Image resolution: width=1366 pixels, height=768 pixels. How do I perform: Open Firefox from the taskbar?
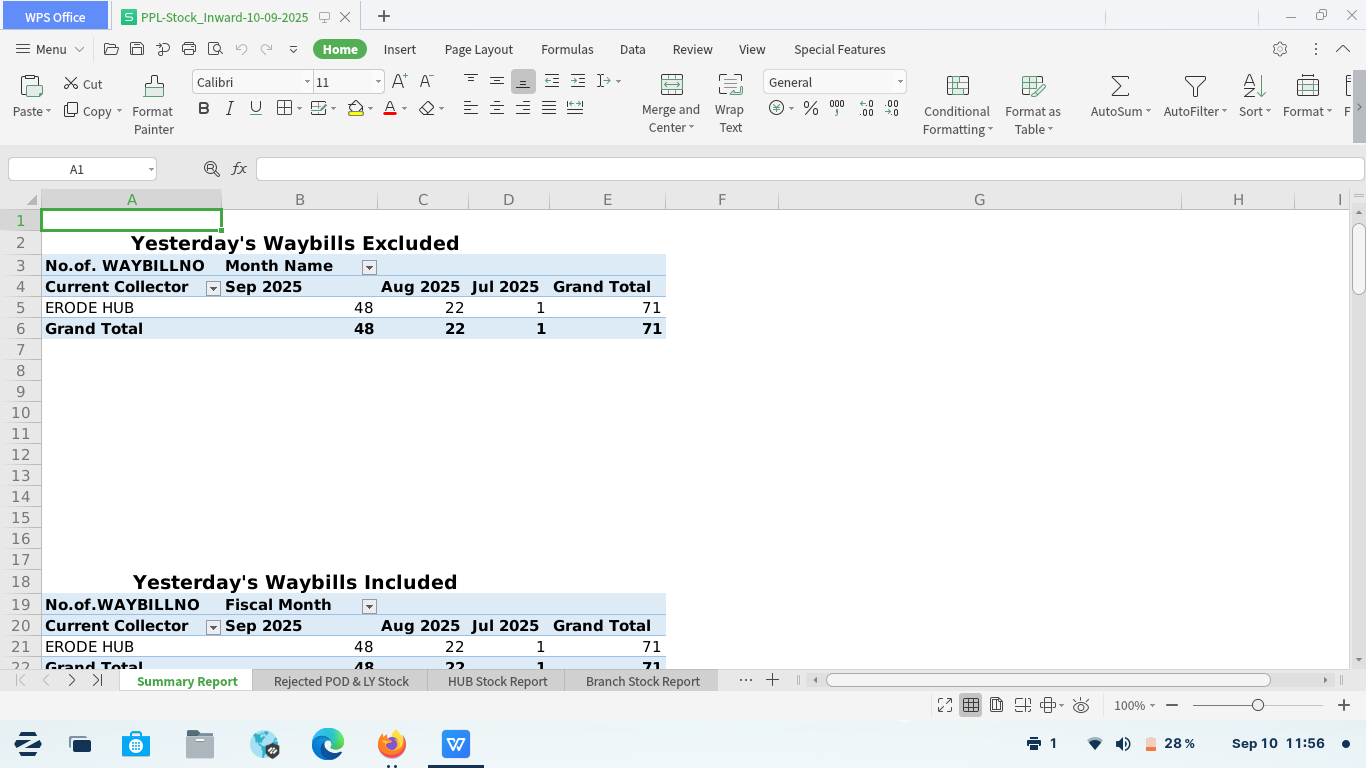tap(392, 744)
